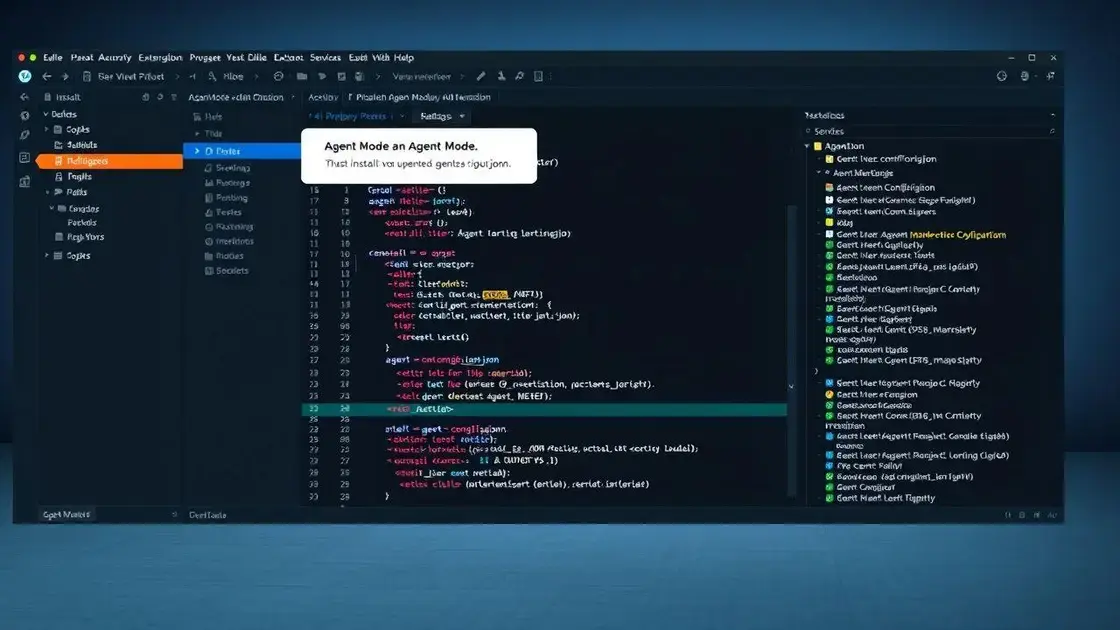Screen dimensions: 1120x630
Task: Collapse the 'Defiets' root tree node
Action: 46,114
